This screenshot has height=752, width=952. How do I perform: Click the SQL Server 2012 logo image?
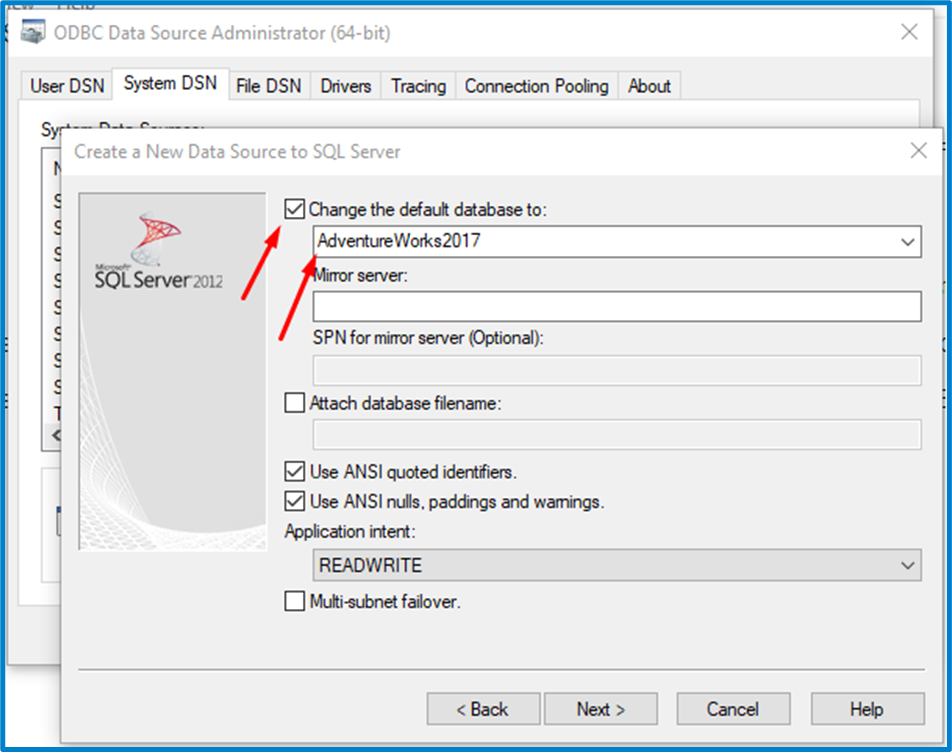(x=157, y=253)
